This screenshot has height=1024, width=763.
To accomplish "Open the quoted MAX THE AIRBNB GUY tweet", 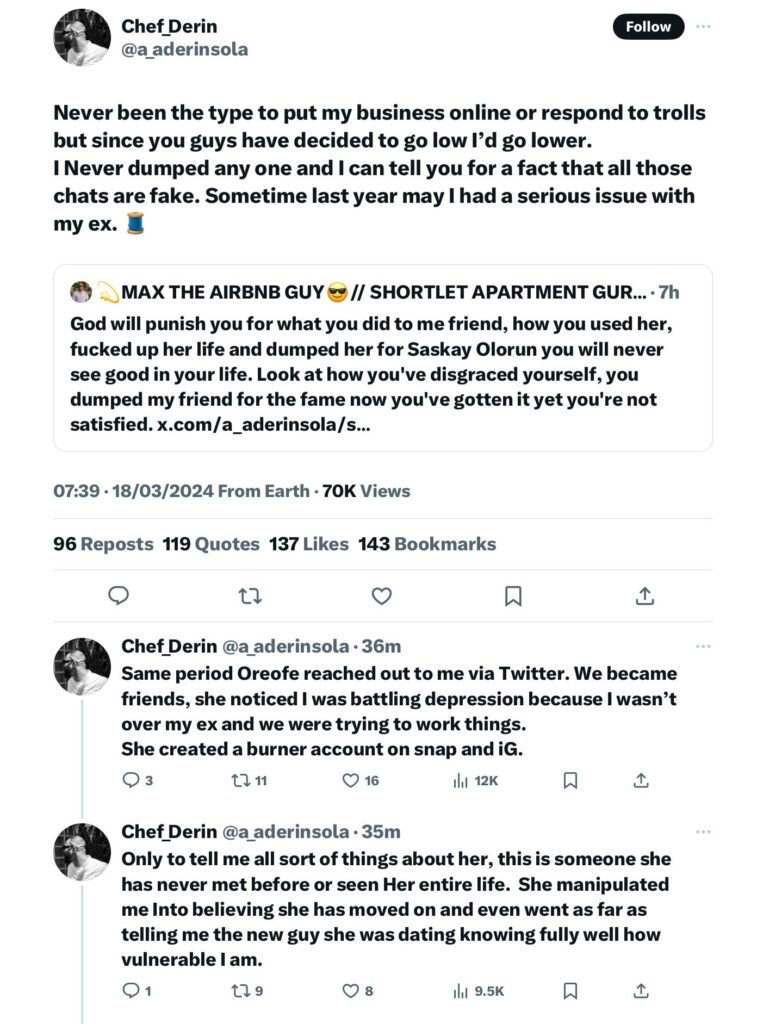I will [x=382, y=358].
